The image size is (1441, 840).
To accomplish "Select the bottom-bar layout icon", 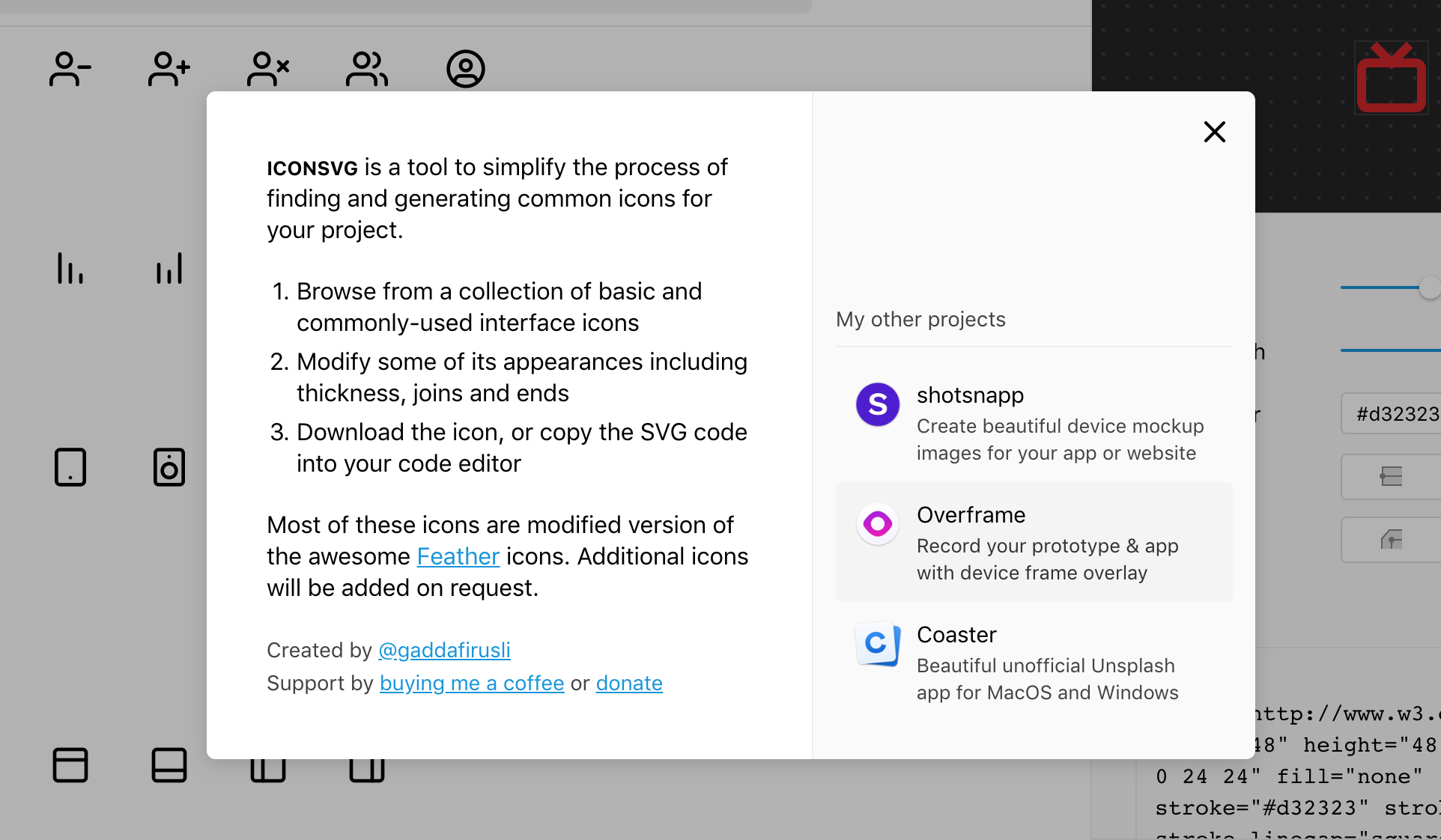I will pyautogui.click(x=169, y=765).
